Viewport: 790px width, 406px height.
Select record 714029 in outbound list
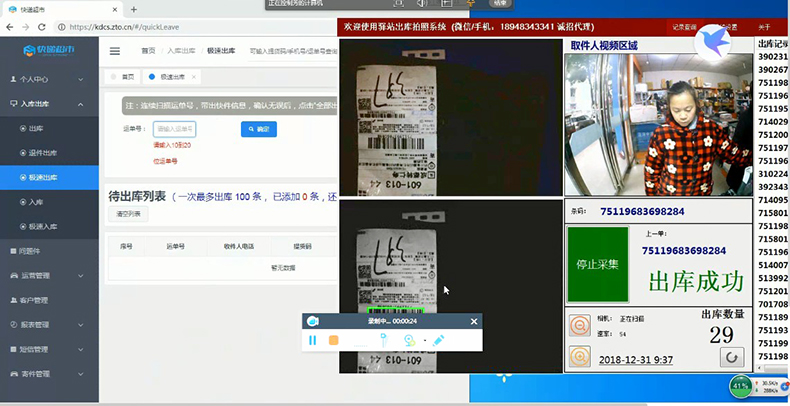(x=773, y=122)
